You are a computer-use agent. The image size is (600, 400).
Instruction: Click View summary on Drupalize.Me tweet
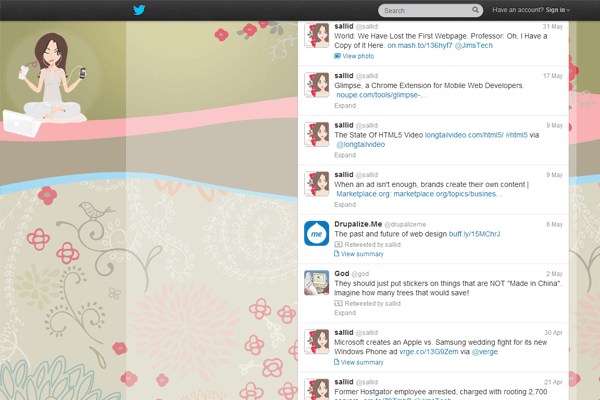362,254
